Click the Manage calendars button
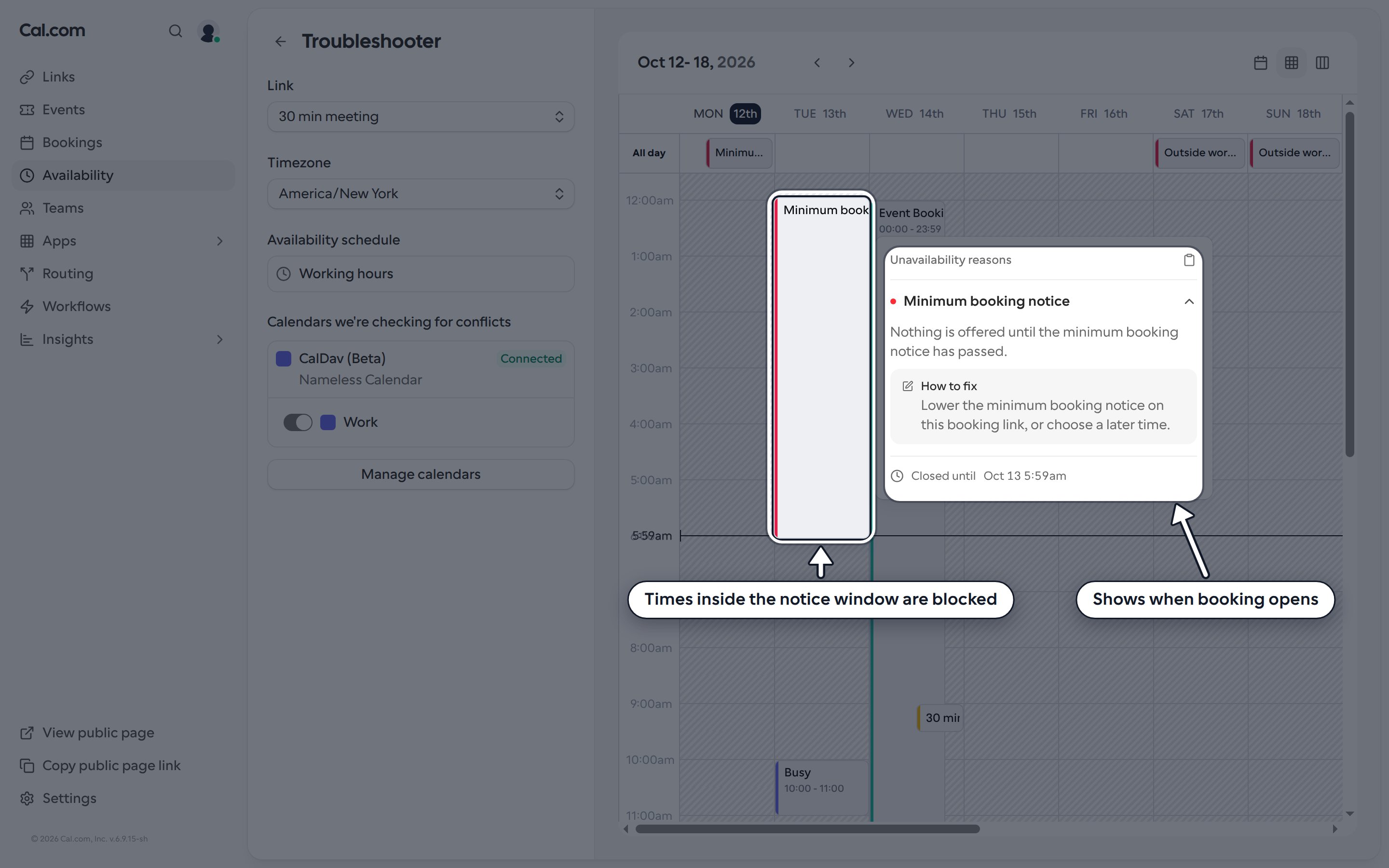The width and height of the screenshot is (1389, 868). [x=421, y=474]
